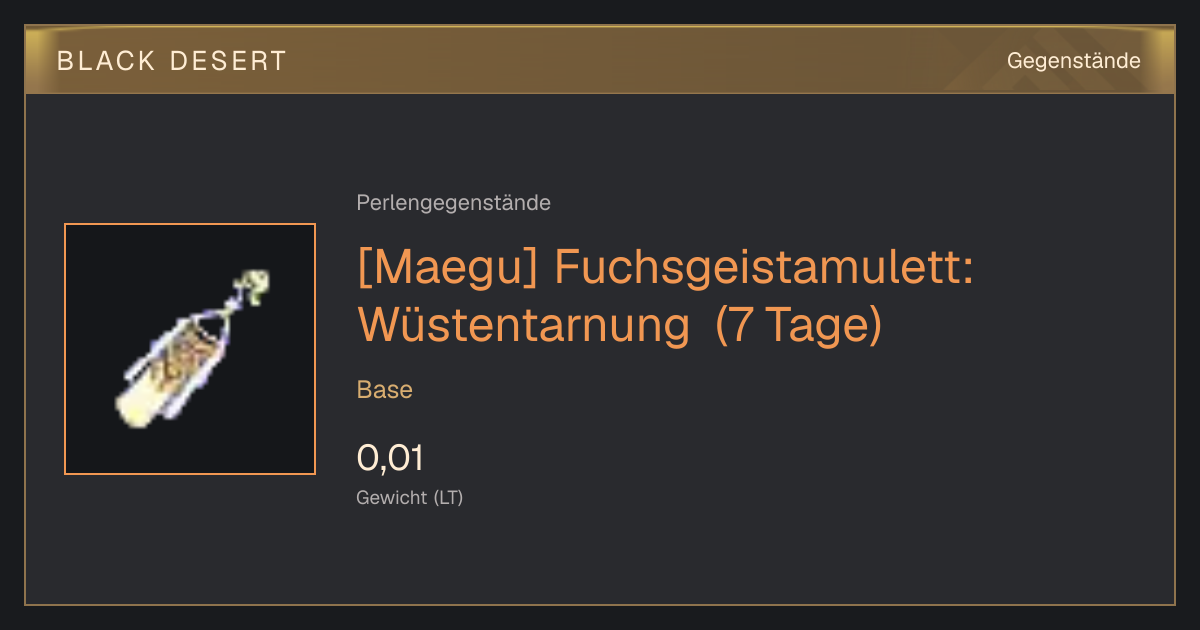Click the Fuchsgeistamulett item icon

pos(190,349)
